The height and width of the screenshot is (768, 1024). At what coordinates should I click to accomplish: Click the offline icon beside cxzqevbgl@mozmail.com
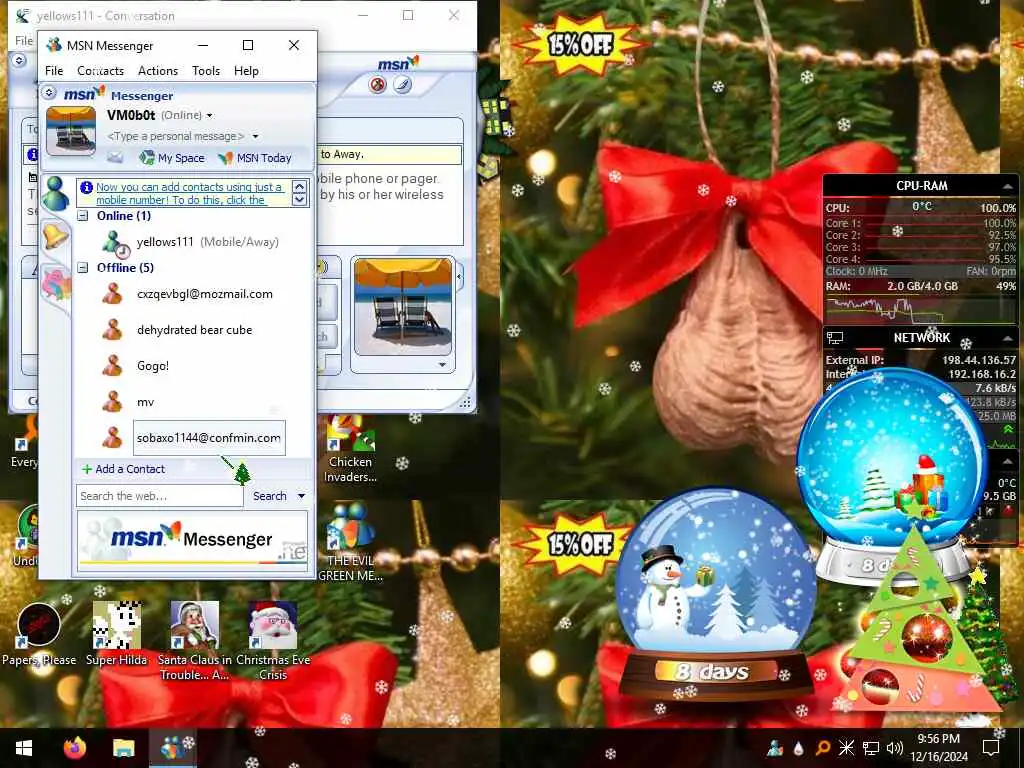[112, 294]
